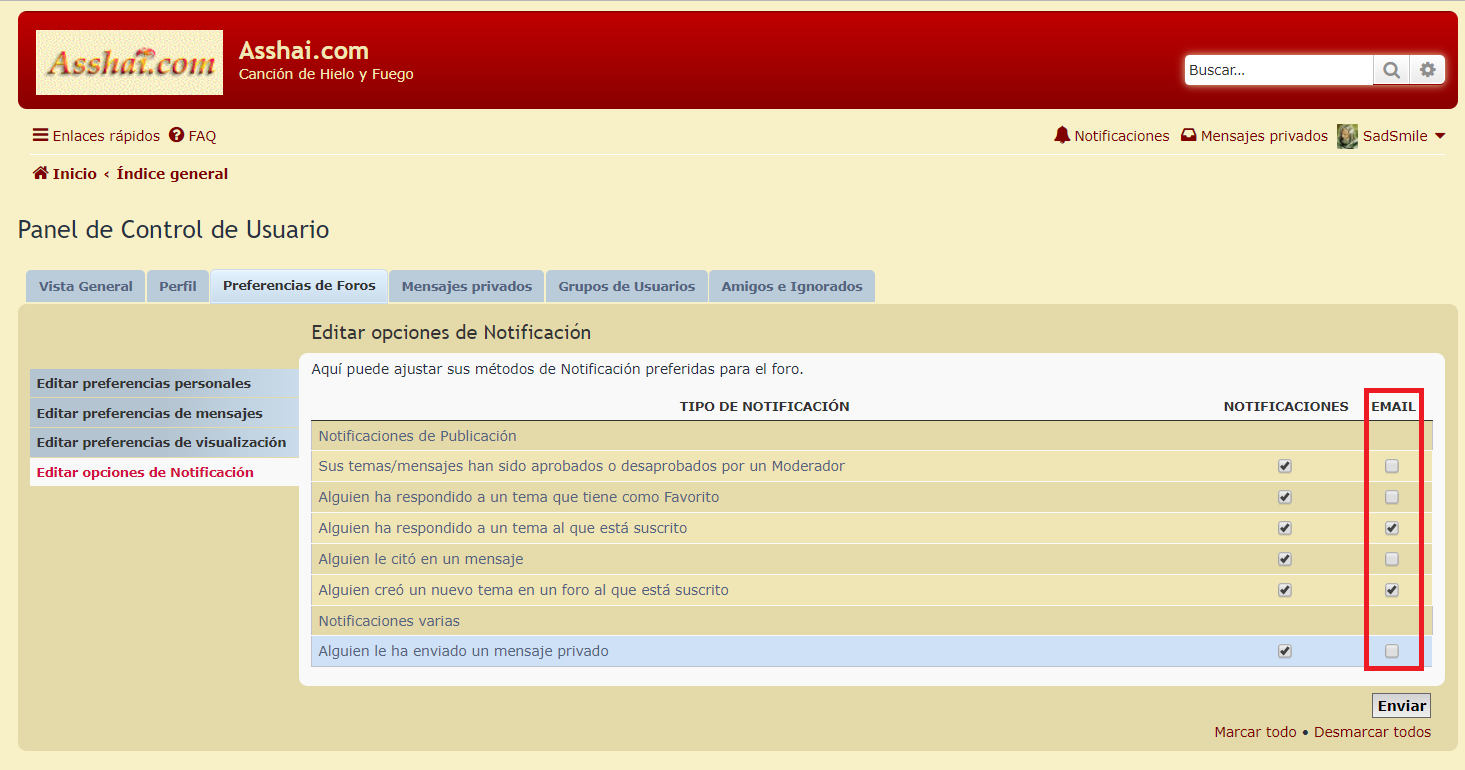The height and width of the screenshot is (770, 1465).
Task: Open the Enlaces rápidos menu
Action: pos(96,135)
